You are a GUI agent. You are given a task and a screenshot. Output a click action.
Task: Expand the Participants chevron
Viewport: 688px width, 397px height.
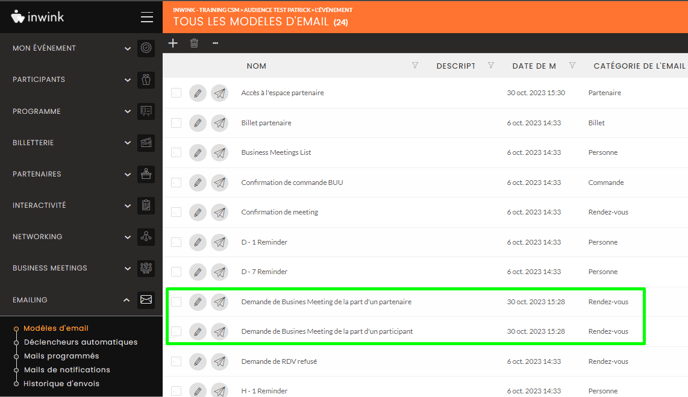(127, 80)
